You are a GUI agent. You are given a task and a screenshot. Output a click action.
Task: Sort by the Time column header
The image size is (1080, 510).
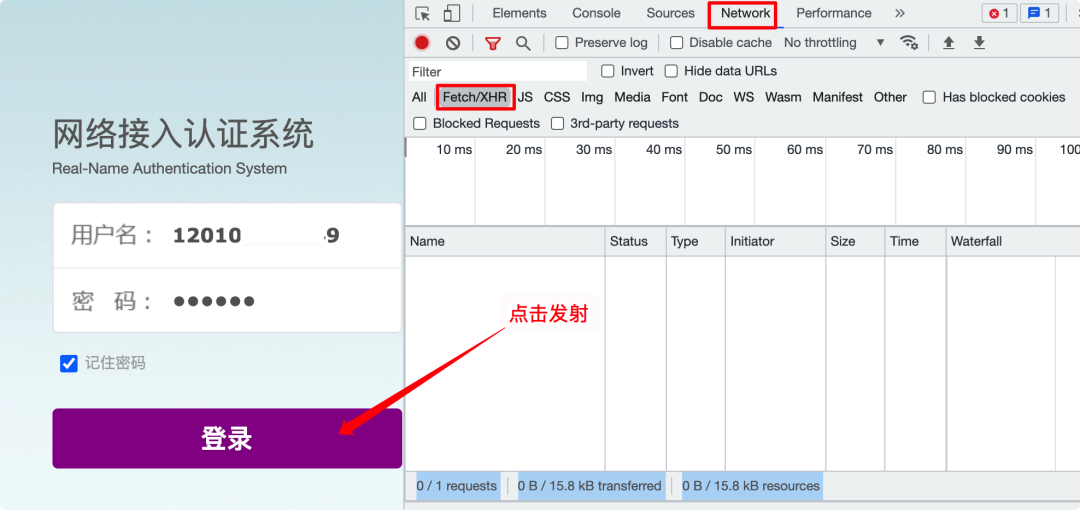pos(915,241)
